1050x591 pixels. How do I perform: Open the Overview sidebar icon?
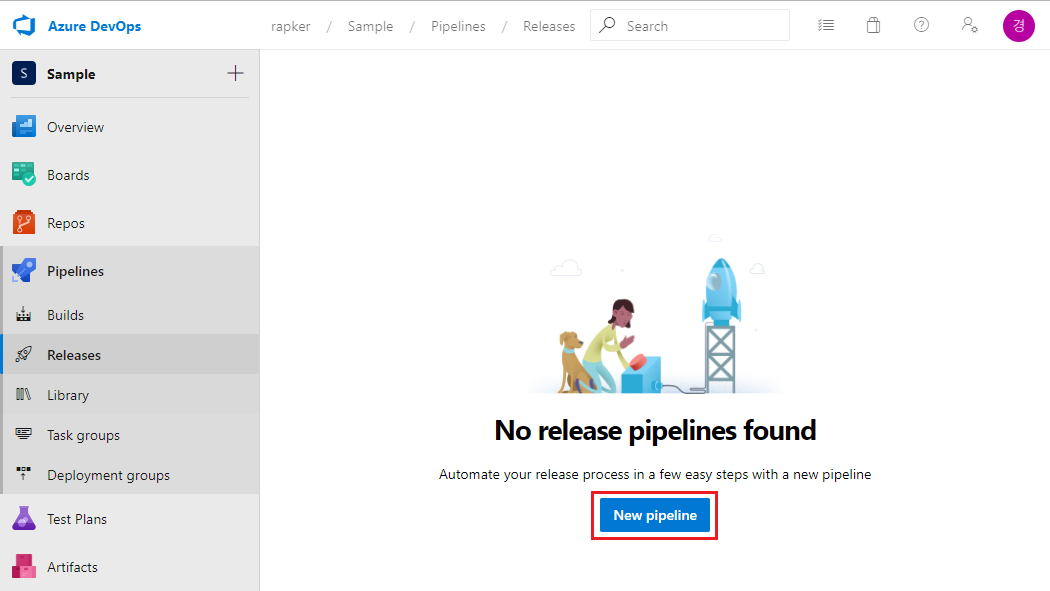[24, 126]
